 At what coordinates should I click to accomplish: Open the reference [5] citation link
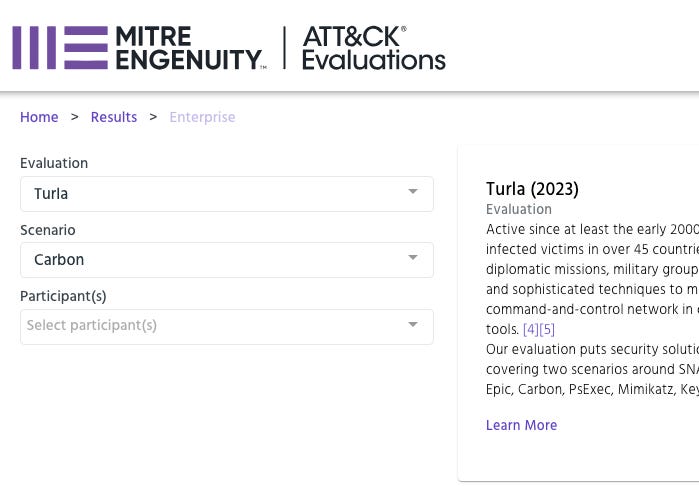coord(547,329)
